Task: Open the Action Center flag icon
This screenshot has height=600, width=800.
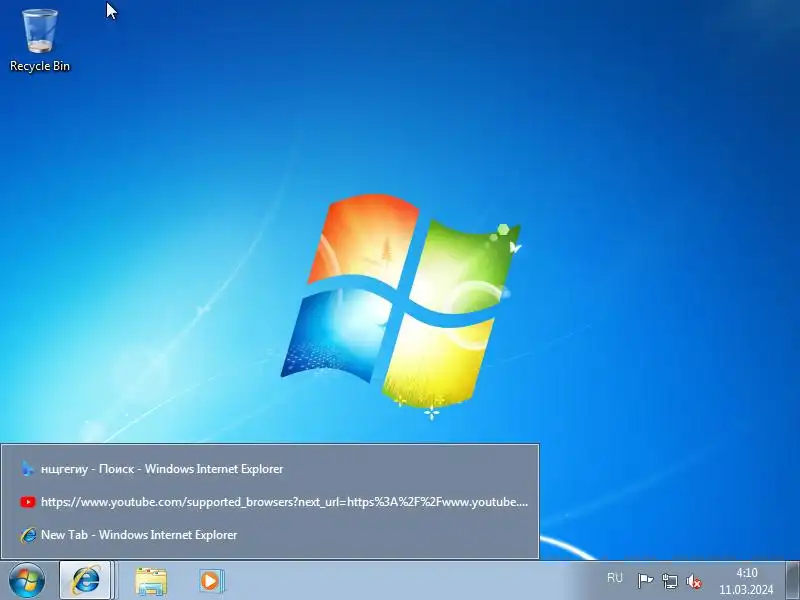Action: tap(645, 581)
